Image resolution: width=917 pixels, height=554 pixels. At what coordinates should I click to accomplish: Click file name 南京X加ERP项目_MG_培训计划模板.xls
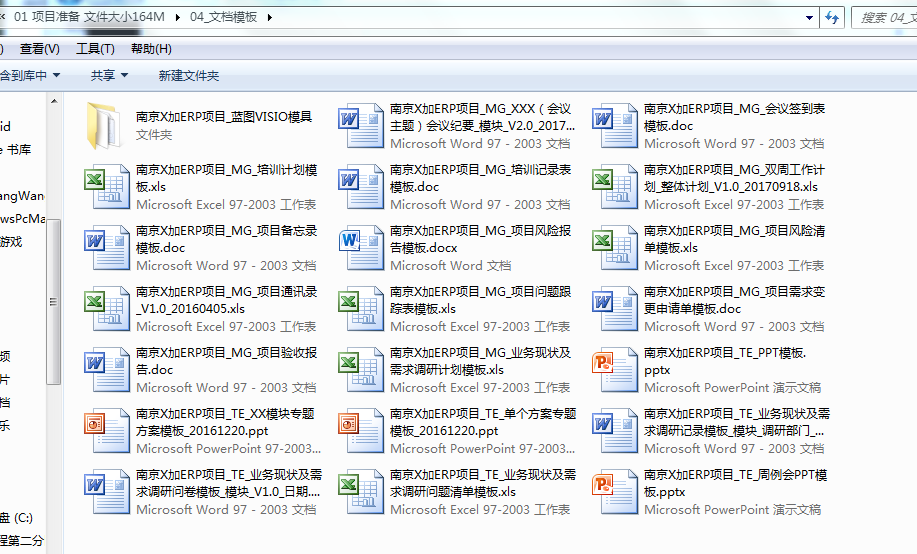tap(226, 178)
